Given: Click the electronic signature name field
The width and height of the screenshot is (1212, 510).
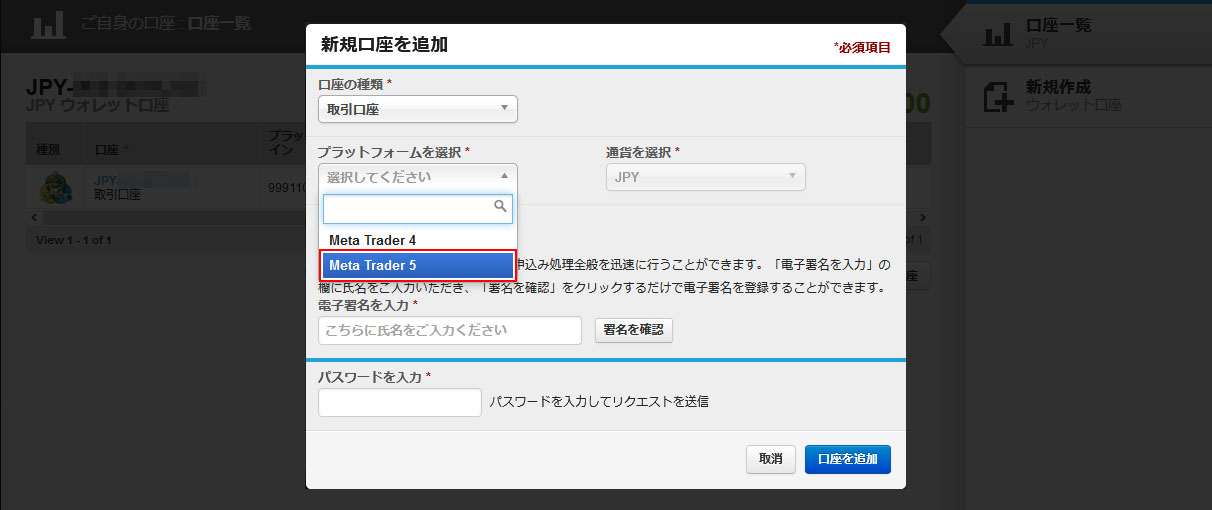Looking at the screenshot, I should pyautogui.click(x=450, y=330).
